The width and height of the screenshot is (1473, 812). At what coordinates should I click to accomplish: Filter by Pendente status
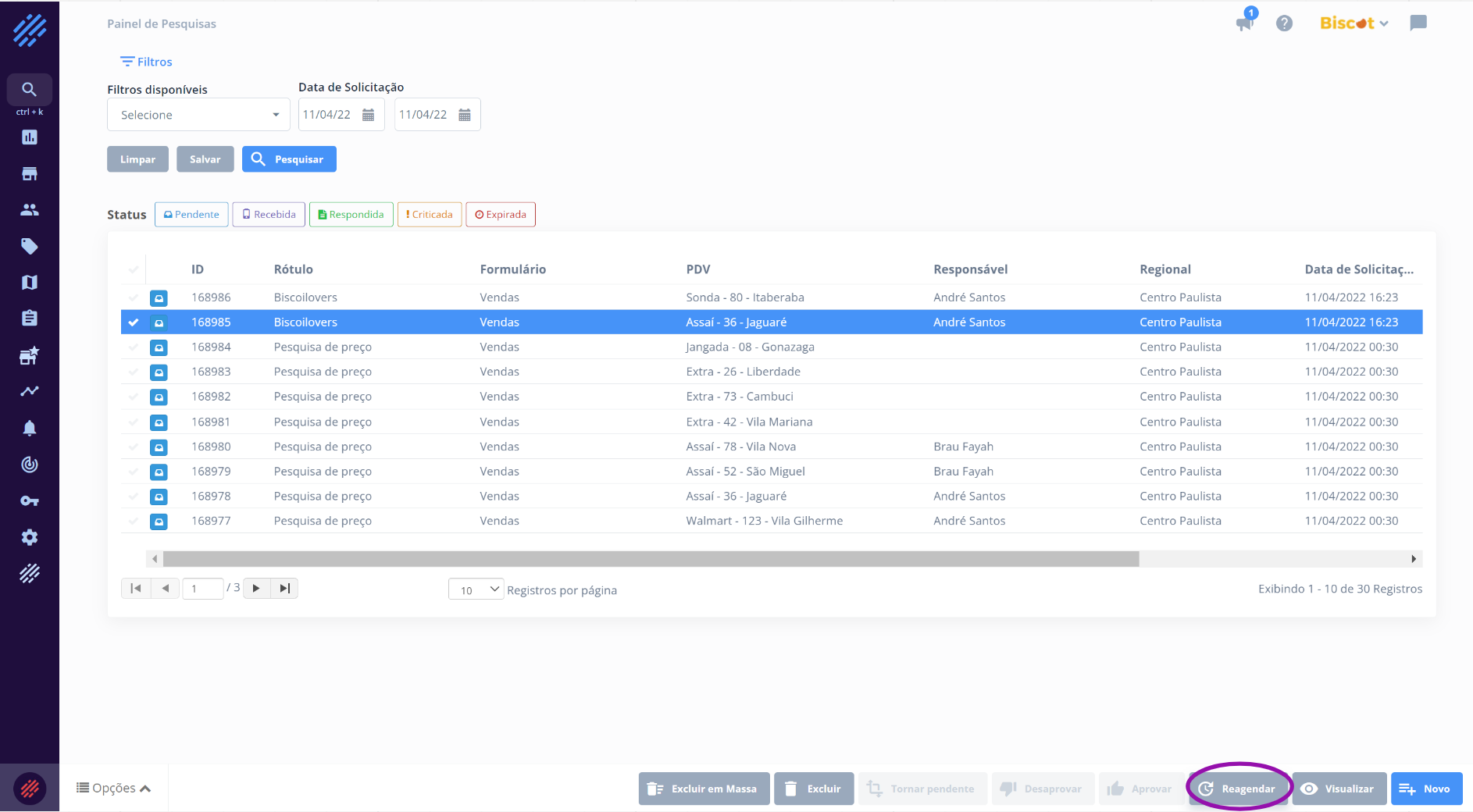pos(191,215)
